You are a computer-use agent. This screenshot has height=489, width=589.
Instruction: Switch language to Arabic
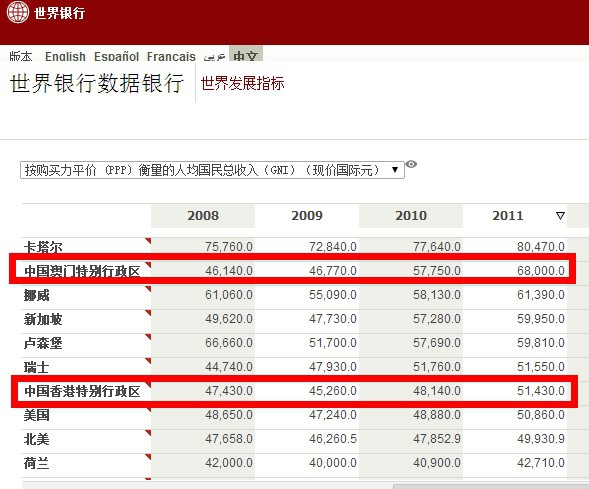[214, 56]
